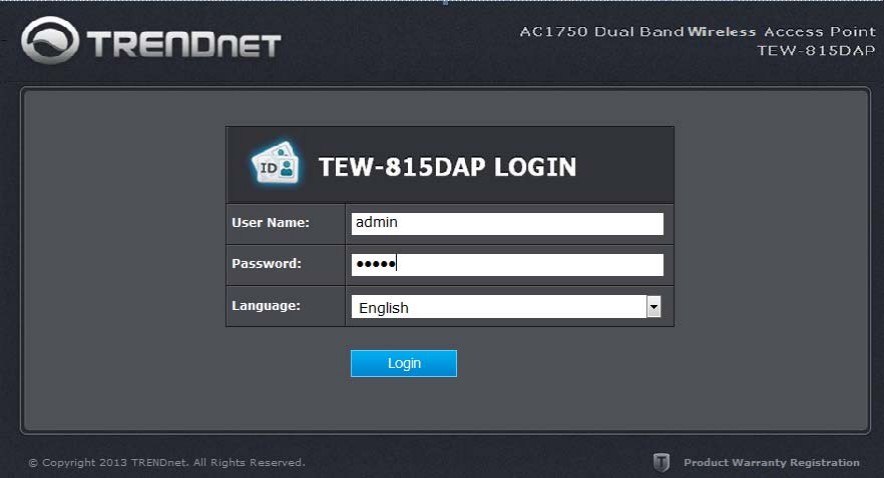
Task: Focus the Password input field
Action: coord(507,265)
